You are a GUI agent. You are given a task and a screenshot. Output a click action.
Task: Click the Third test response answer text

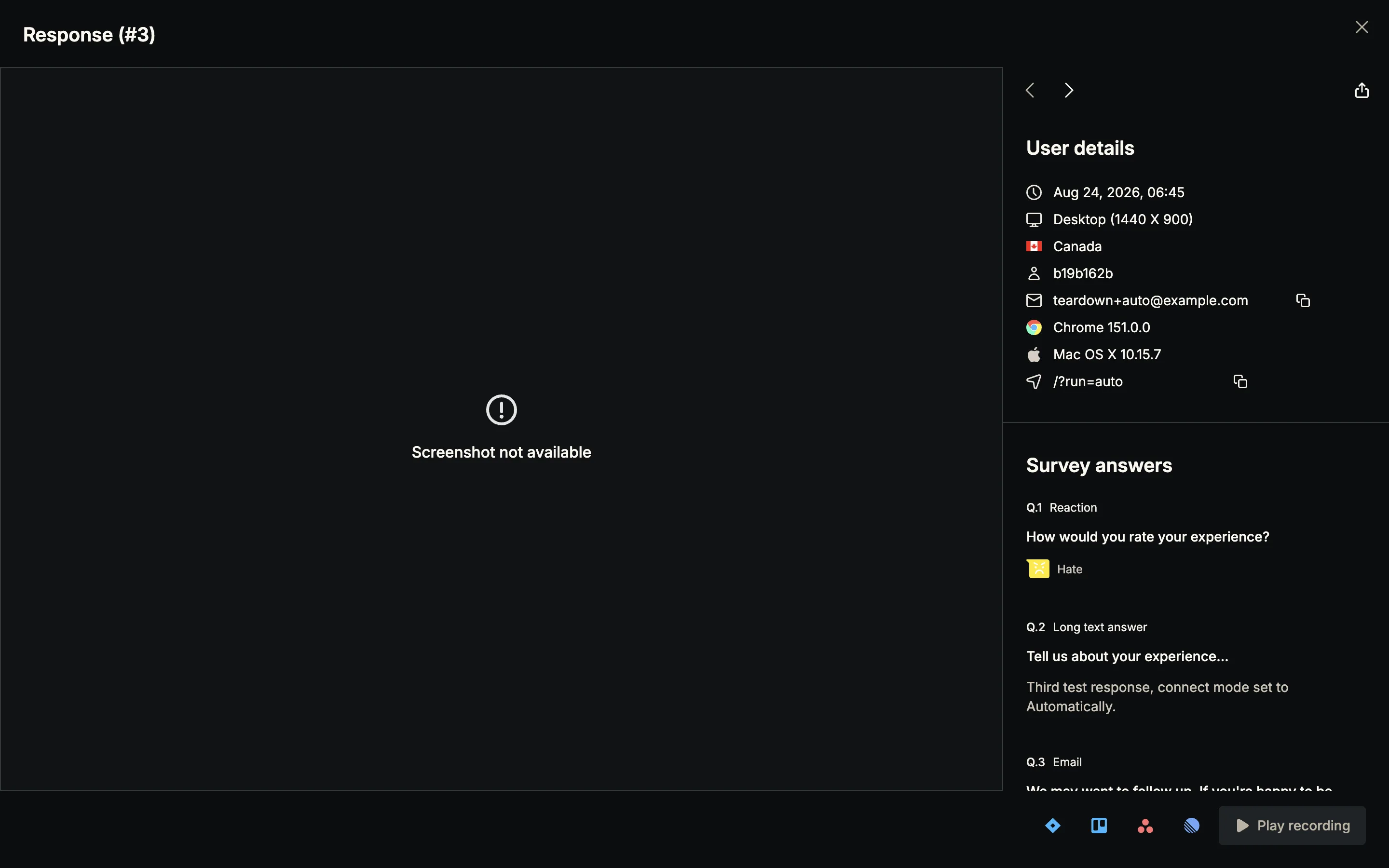tap(1157, 696)
